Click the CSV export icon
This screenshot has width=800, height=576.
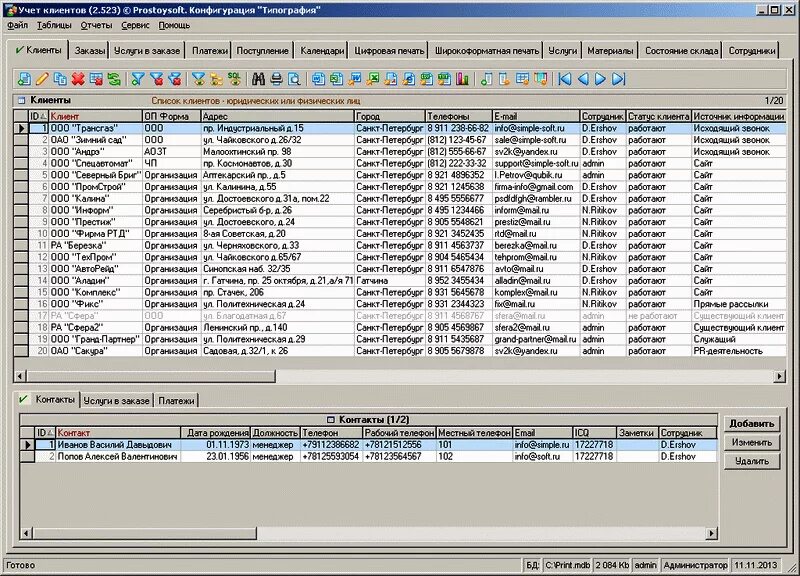click(x=427, y=79)
